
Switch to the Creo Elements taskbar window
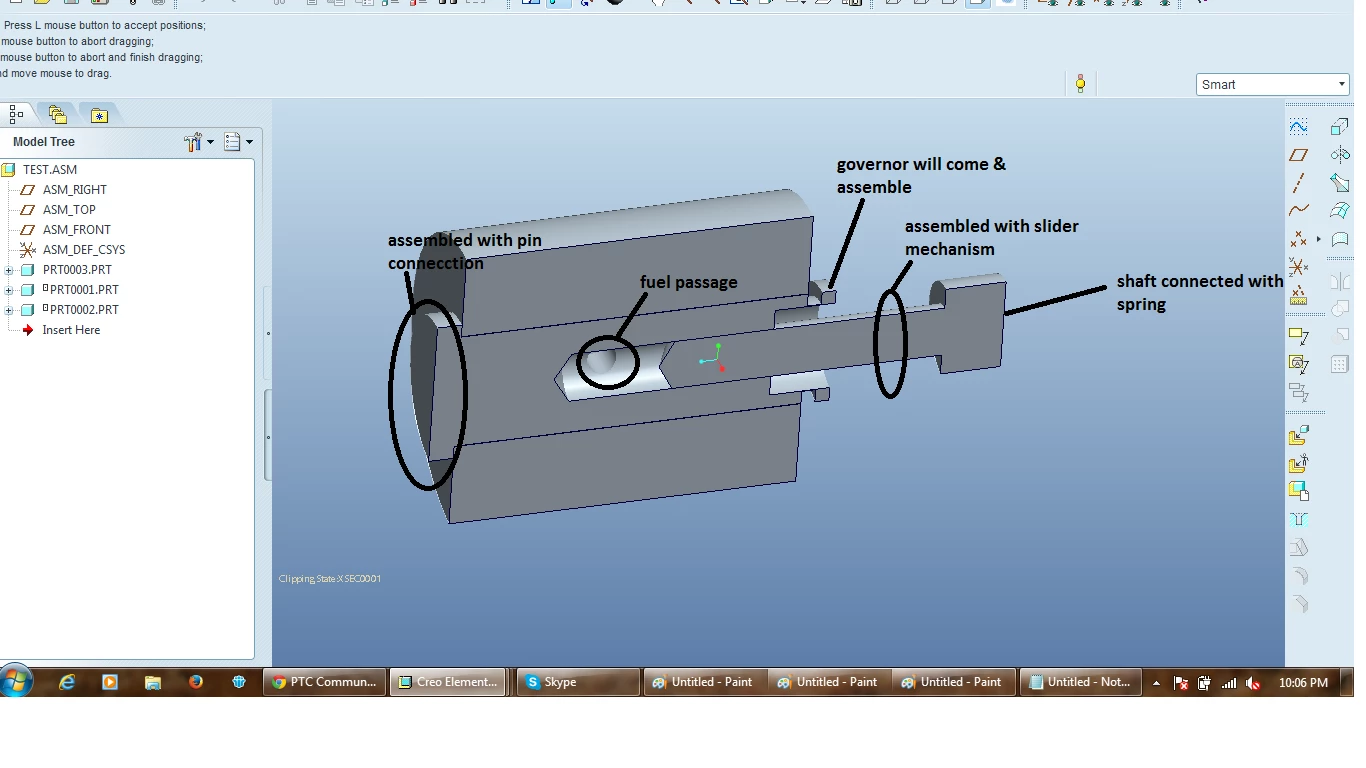pos(449,682)
